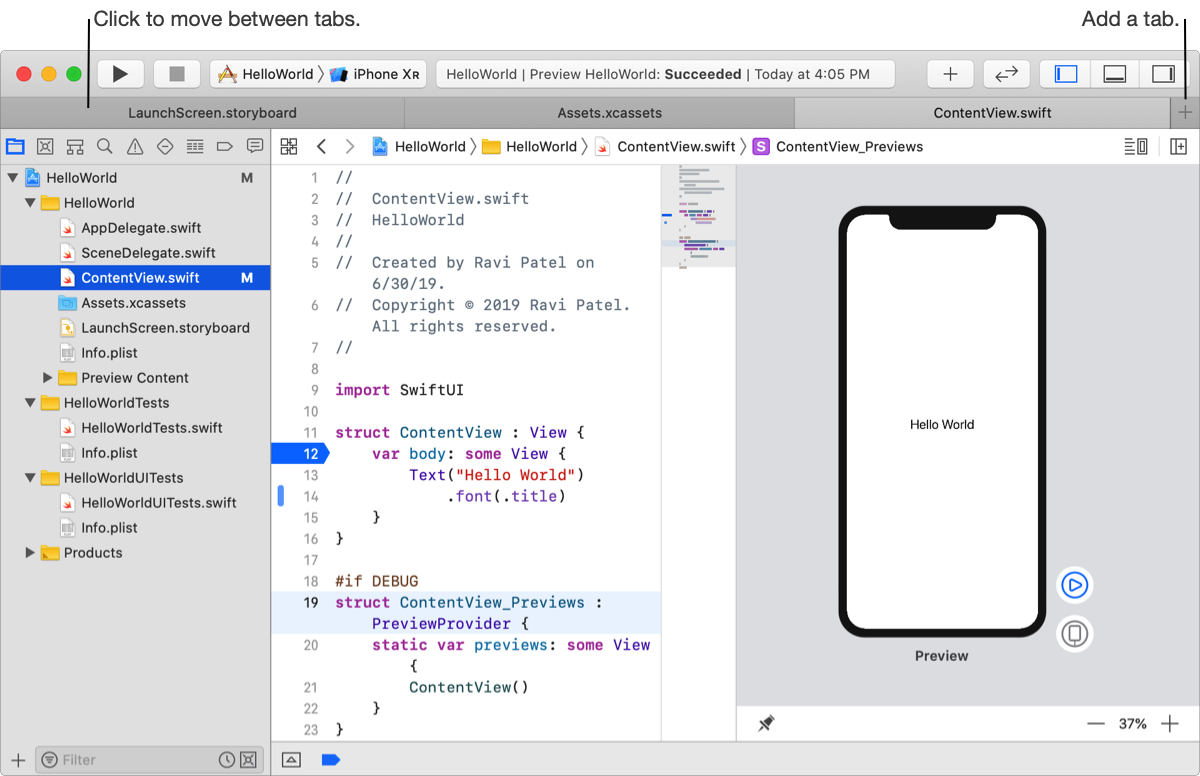Collapse the HelloWorldTests folder
This screenshot has width=1200, height=776.
[30, 403]
